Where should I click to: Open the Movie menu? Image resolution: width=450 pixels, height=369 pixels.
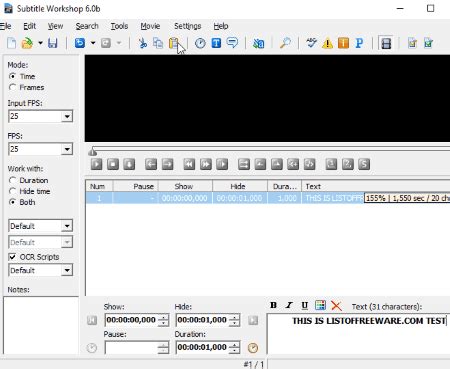point(150,26)
